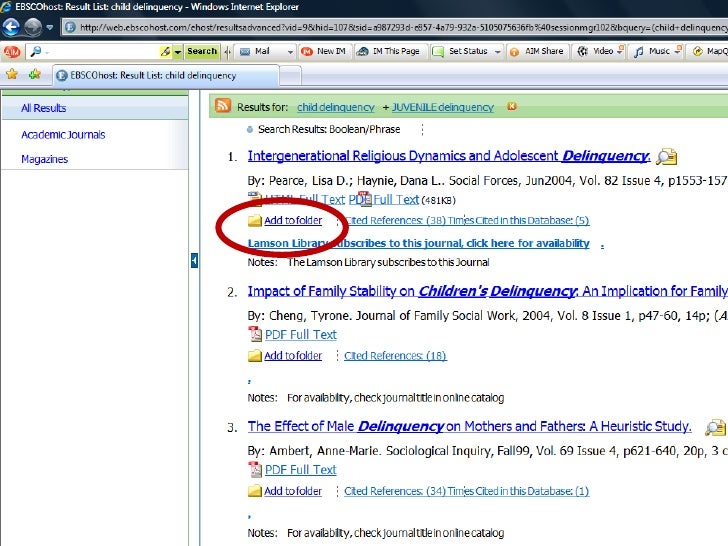This screenshot has width=728, height=546.
Task: Click the Mail toolbar button
Action: click(256, 51)
